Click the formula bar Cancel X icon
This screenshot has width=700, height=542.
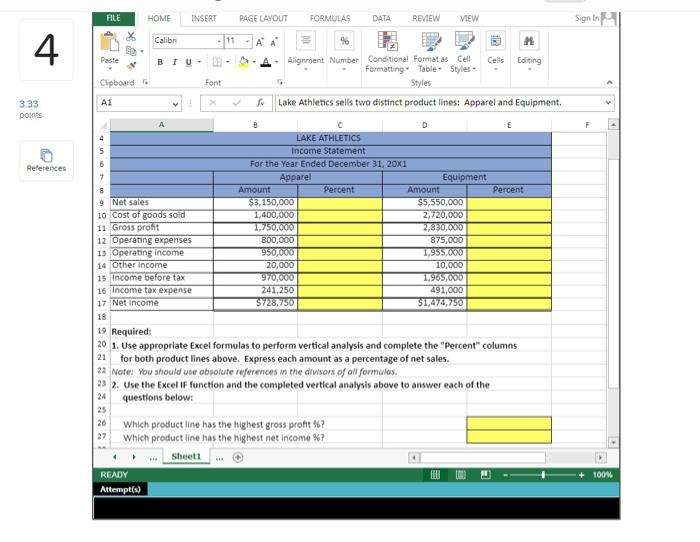pyautogui.click(x=212, y=103)
